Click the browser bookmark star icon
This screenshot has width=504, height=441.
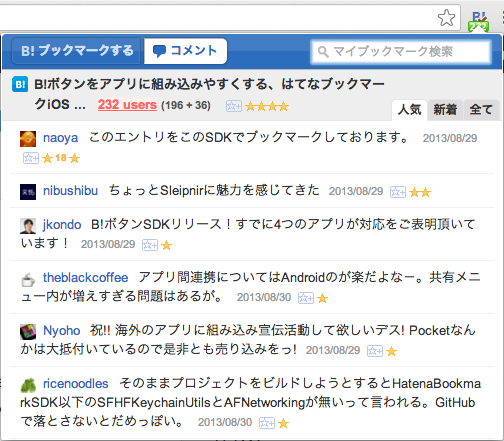[x=446, y=18]
